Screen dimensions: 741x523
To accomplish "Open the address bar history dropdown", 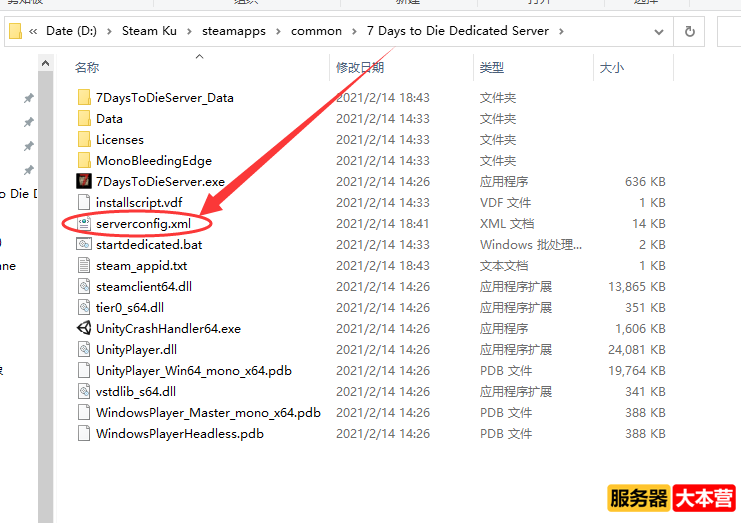I will click(x=660, y=31).
